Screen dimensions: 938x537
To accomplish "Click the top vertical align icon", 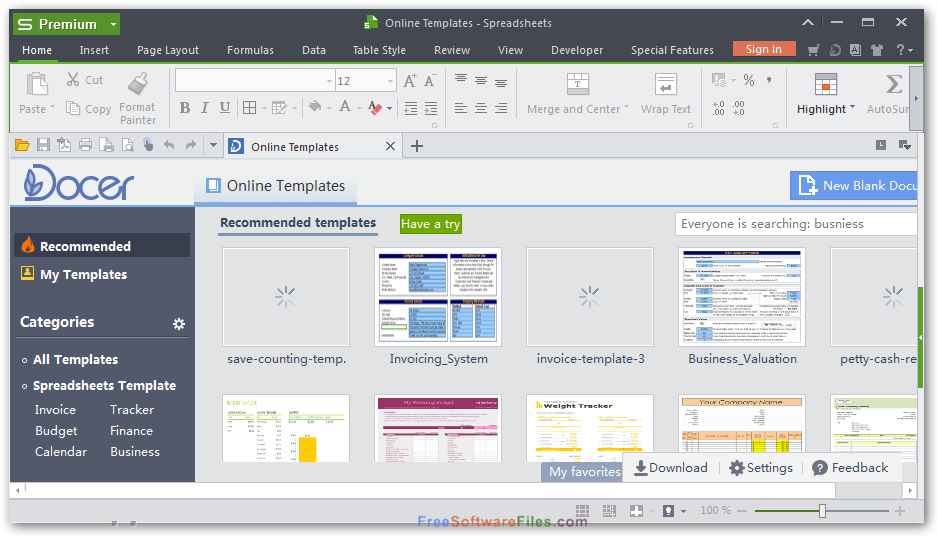I will [x=461, y=80].
